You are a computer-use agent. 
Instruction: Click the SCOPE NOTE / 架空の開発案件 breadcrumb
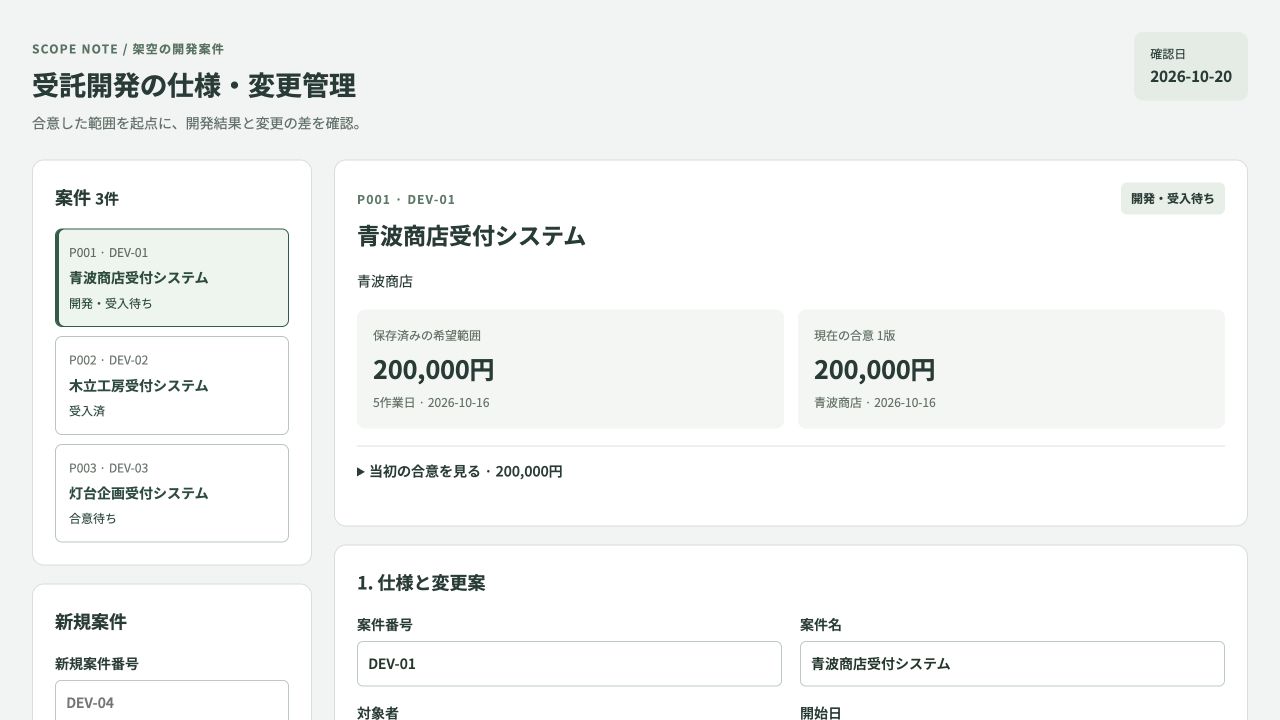click(128, 49)
